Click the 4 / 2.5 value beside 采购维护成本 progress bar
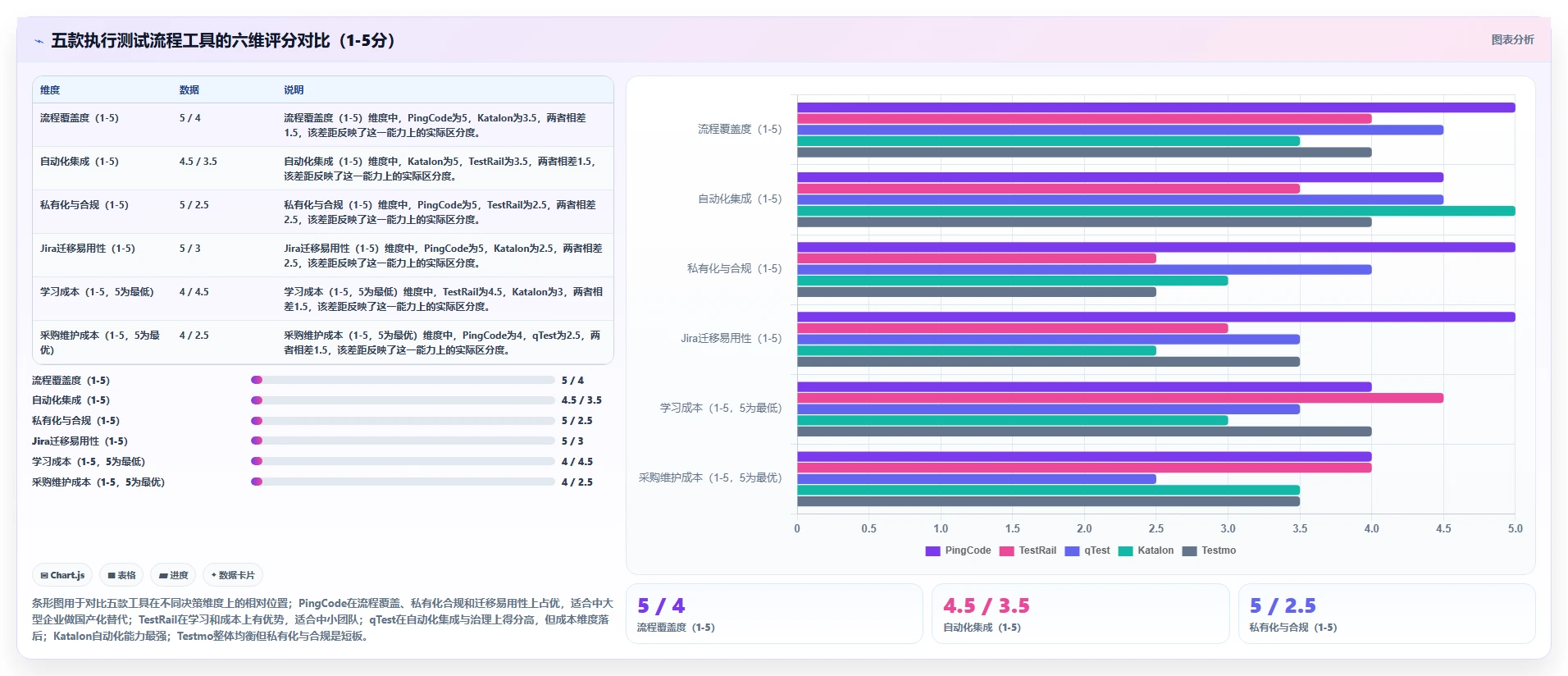This screenshot has height=676, width=1568. [577, 482]
